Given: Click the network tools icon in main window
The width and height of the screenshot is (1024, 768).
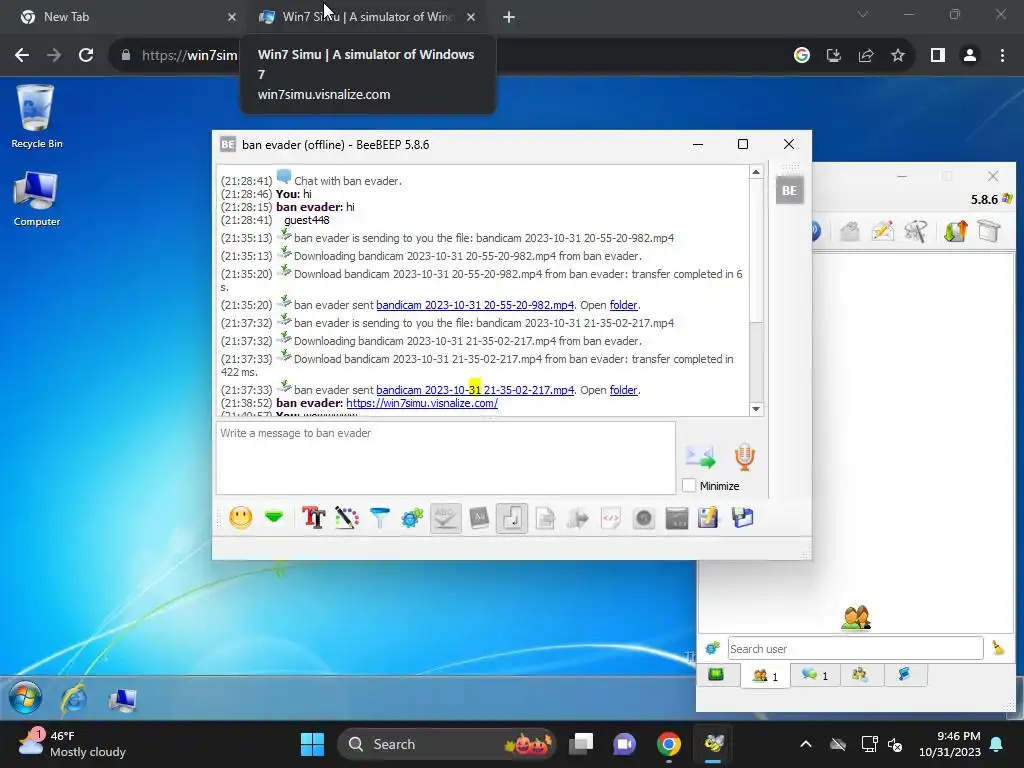Looking at the screenshot, I should coord(916,231).
